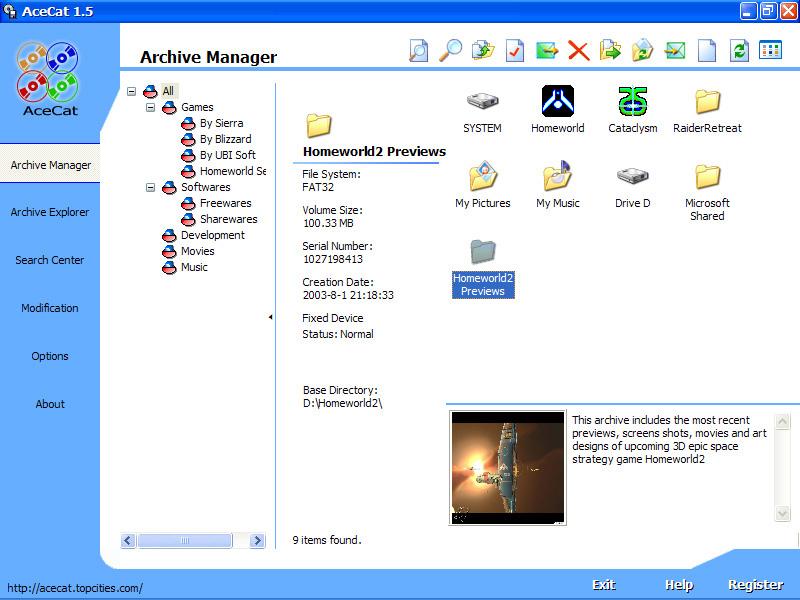Select the All category in tree
This screenshot has width=800, height=600.
168,91
